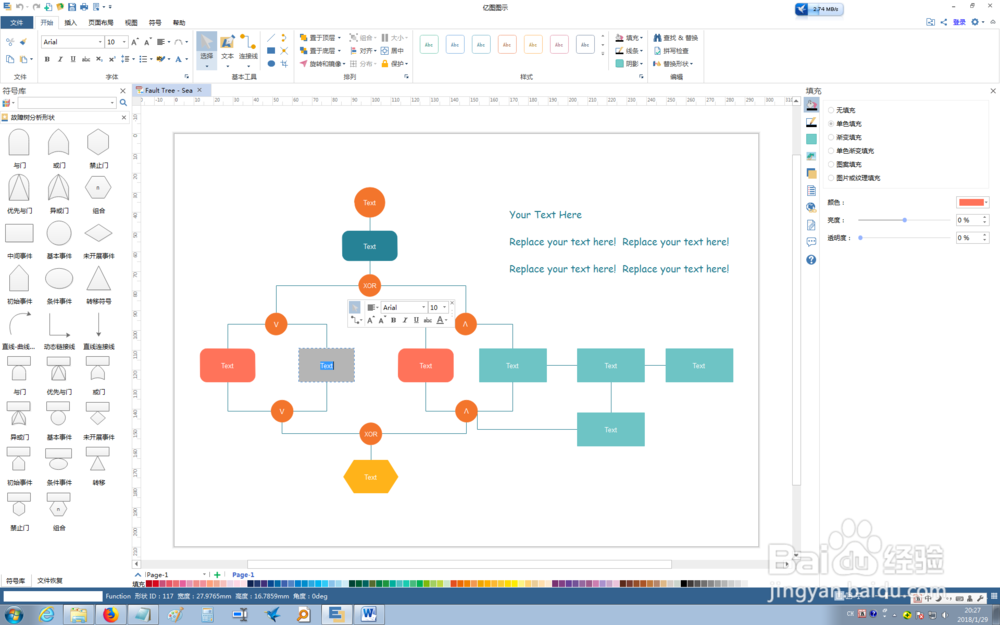Expand the 置于顶层 dropdown

[x=339, y=38]
